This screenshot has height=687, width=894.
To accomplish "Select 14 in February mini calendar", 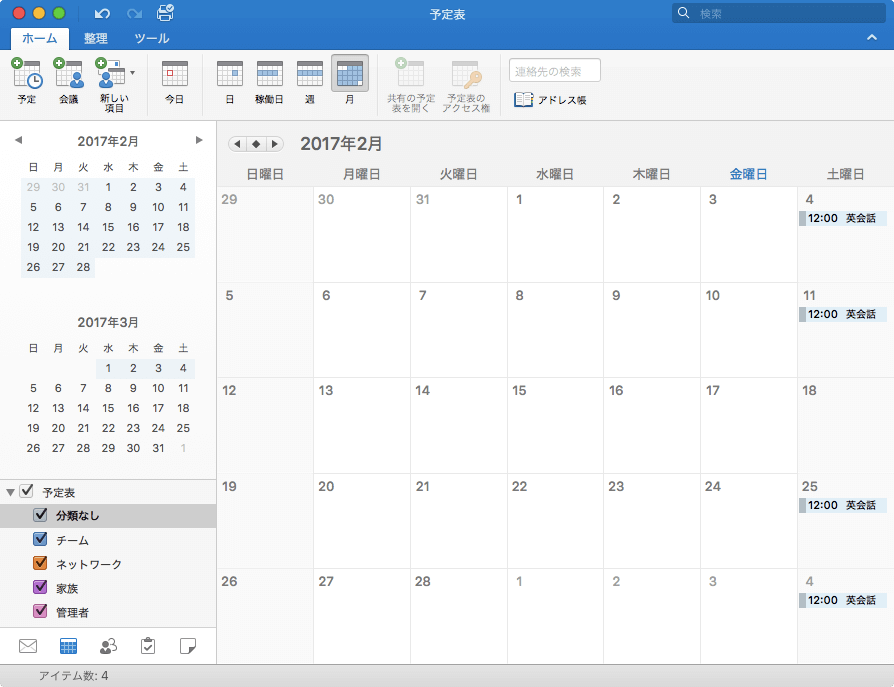I will [83, 227].
